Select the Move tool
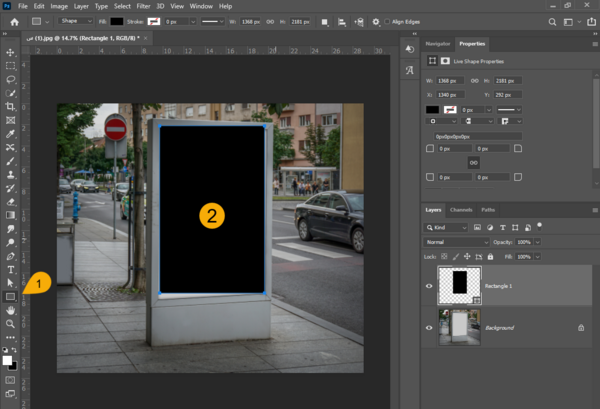Image resolution: width=600 pixels, height=409 pixels. tap(10, 52)
